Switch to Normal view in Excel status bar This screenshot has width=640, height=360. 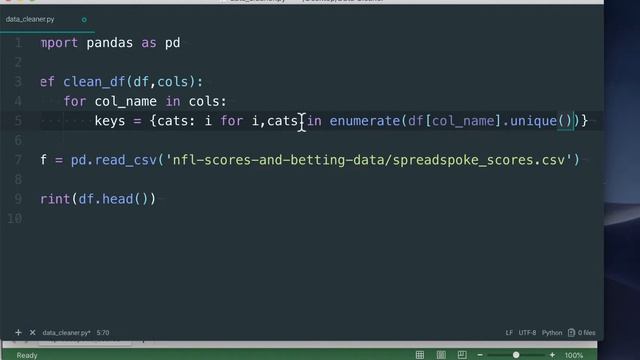420,355
